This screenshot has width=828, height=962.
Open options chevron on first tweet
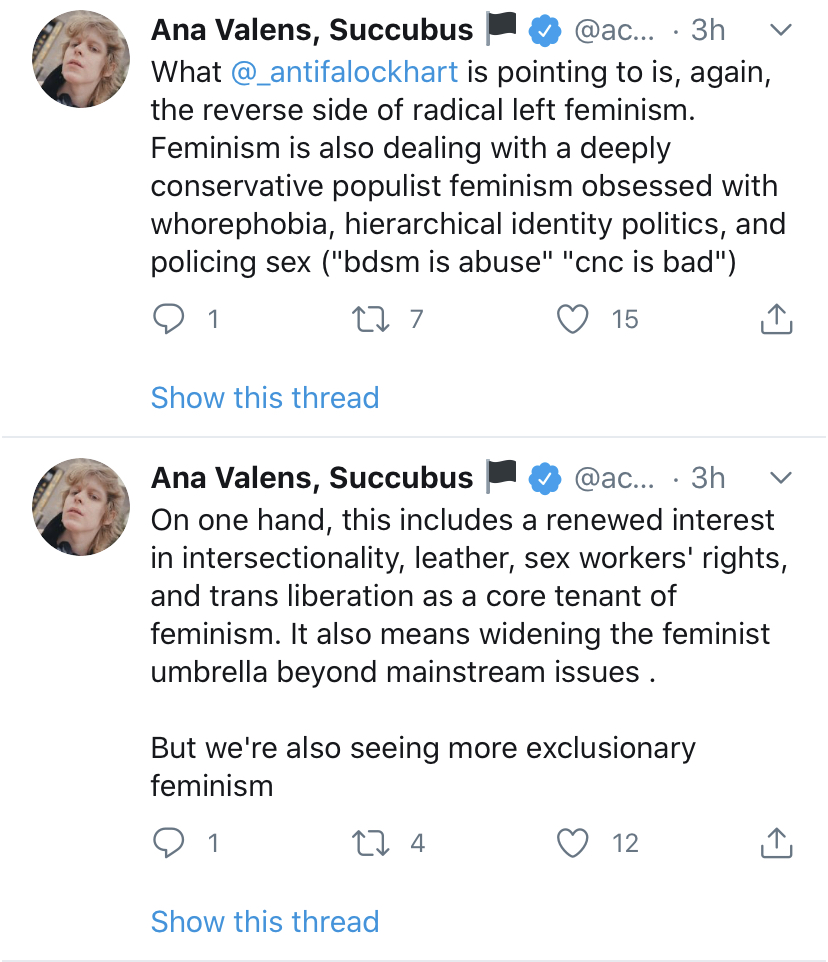[x=781, y=31]
